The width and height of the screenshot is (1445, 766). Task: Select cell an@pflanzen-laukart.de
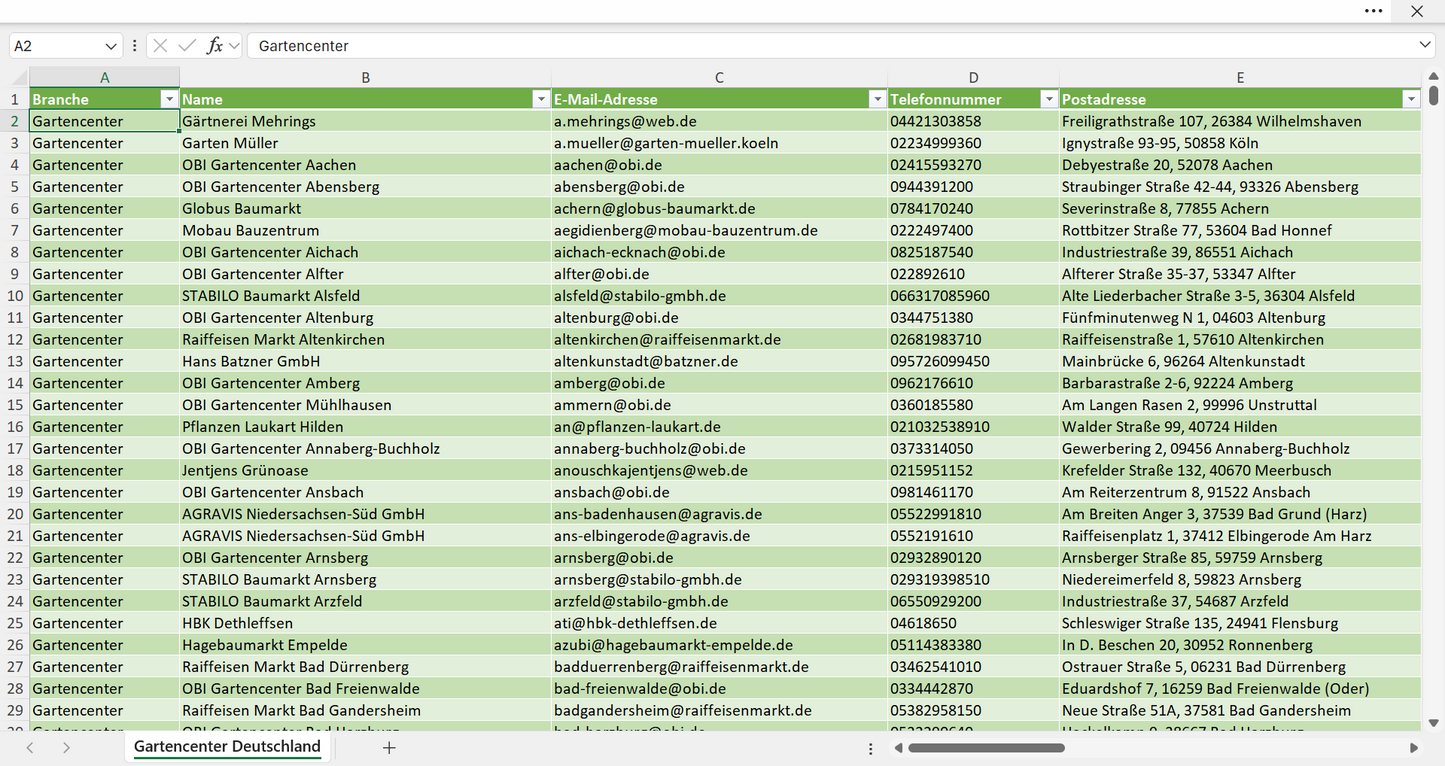coord(720,427)
